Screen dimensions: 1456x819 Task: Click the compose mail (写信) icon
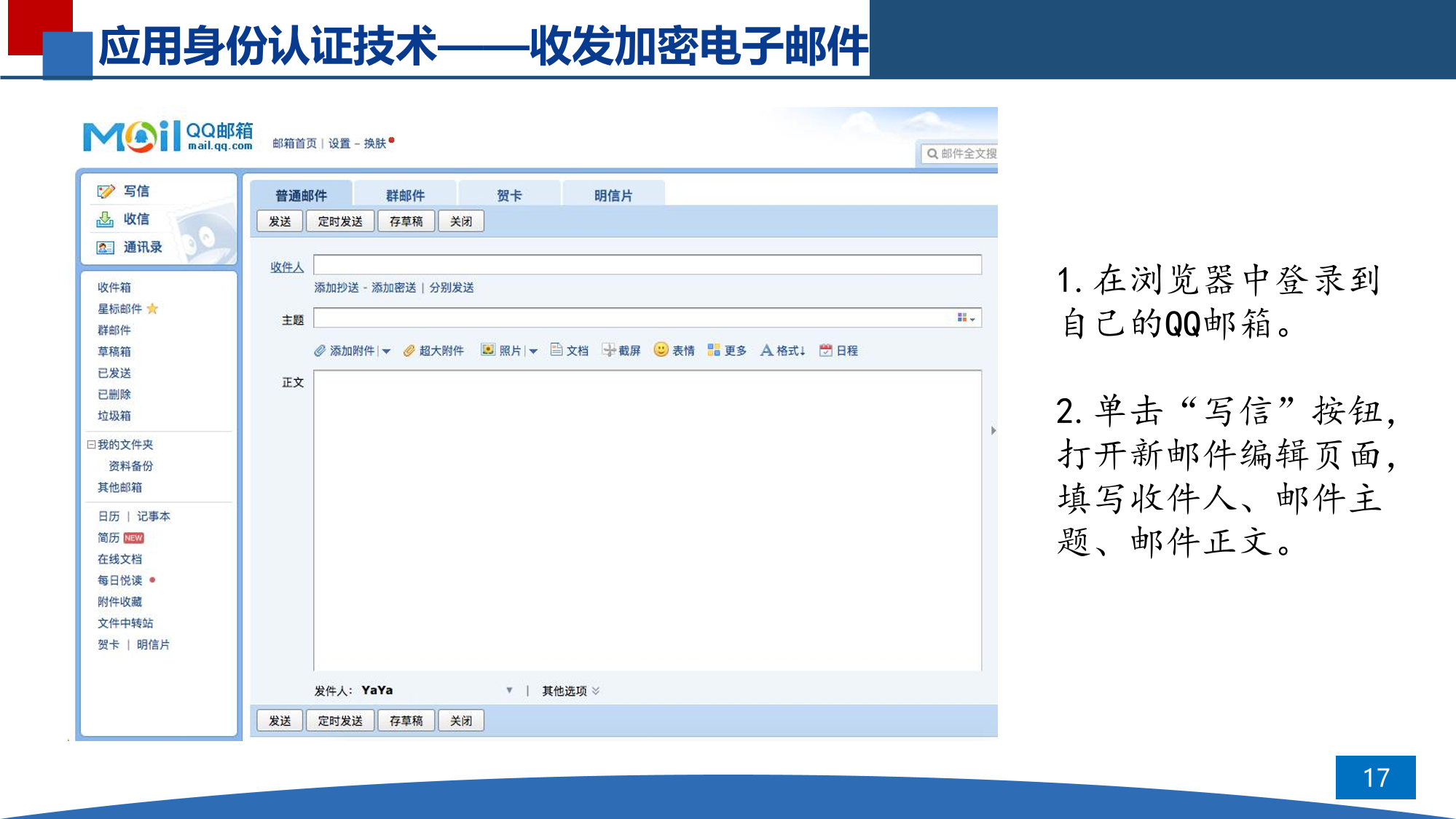(x=106, y=191)
